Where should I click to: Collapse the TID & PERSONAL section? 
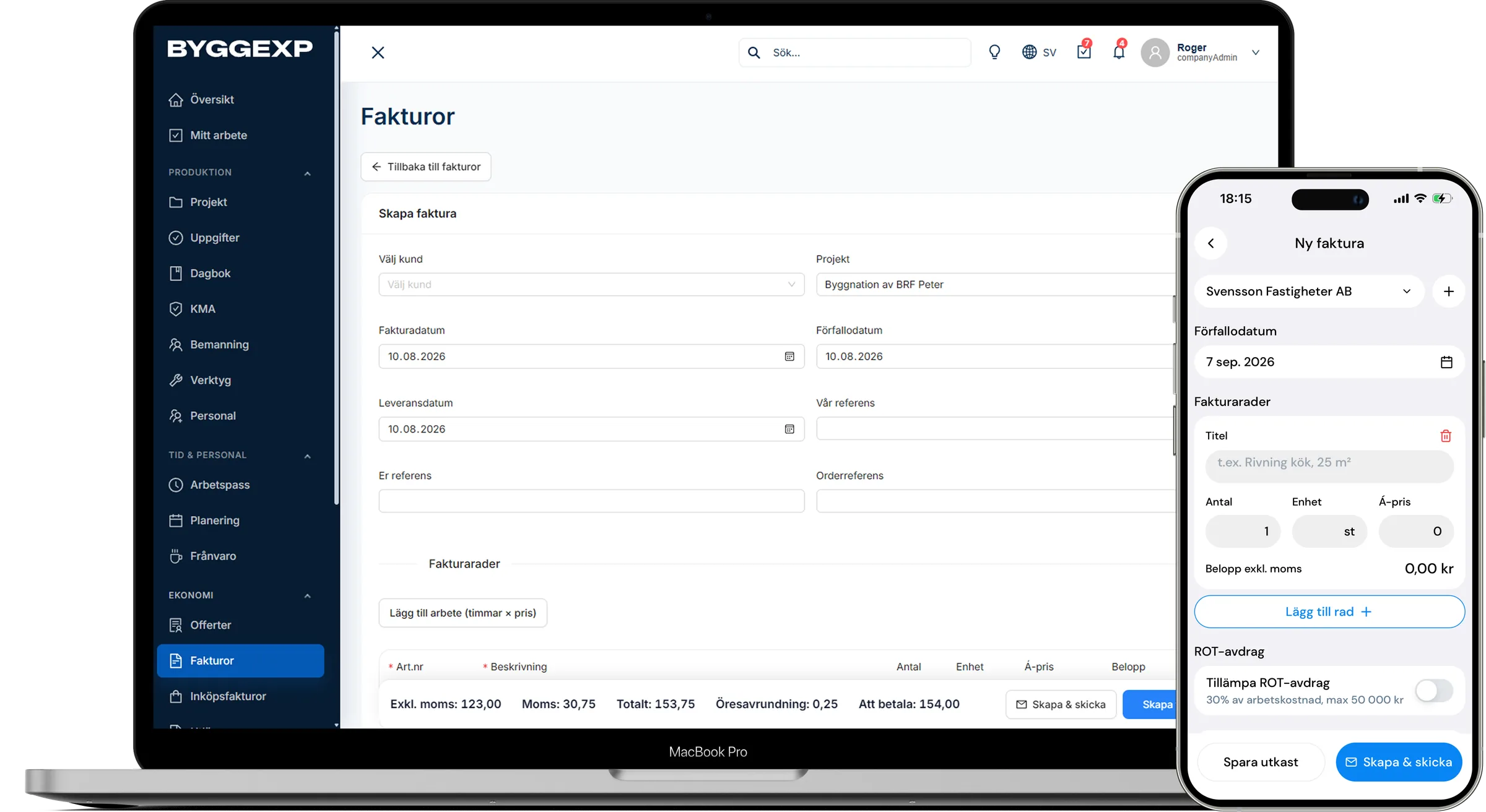pos(308,456)
